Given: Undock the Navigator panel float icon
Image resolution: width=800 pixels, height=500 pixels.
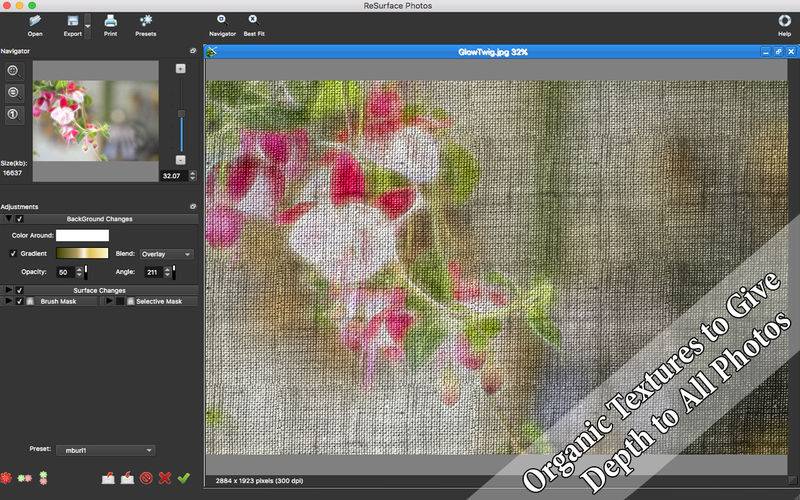Looking at the screenshot, I should coord(193,51).
